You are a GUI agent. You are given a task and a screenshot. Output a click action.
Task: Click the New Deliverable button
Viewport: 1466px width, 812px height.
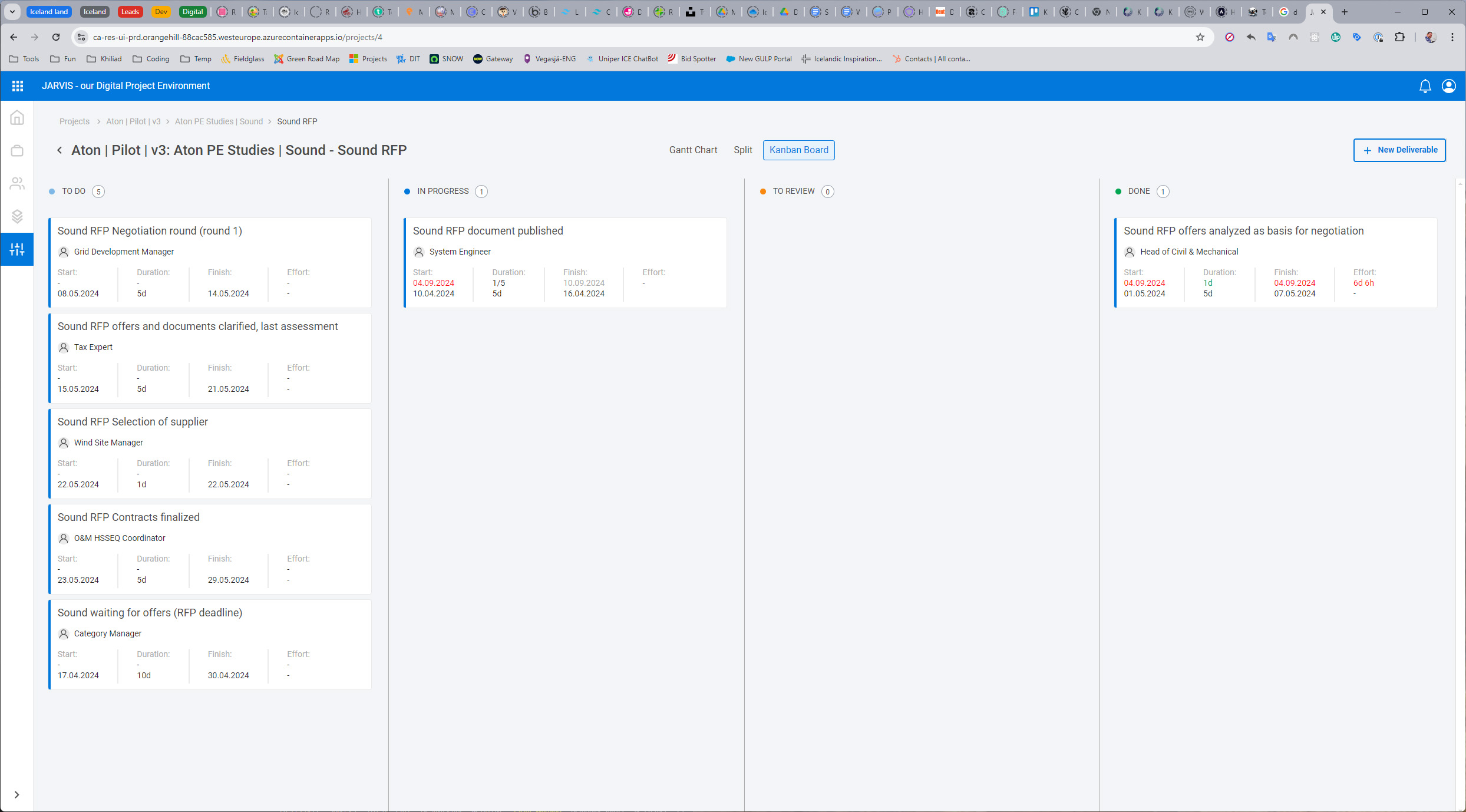pyautogui.click(x=1399, y=150)
